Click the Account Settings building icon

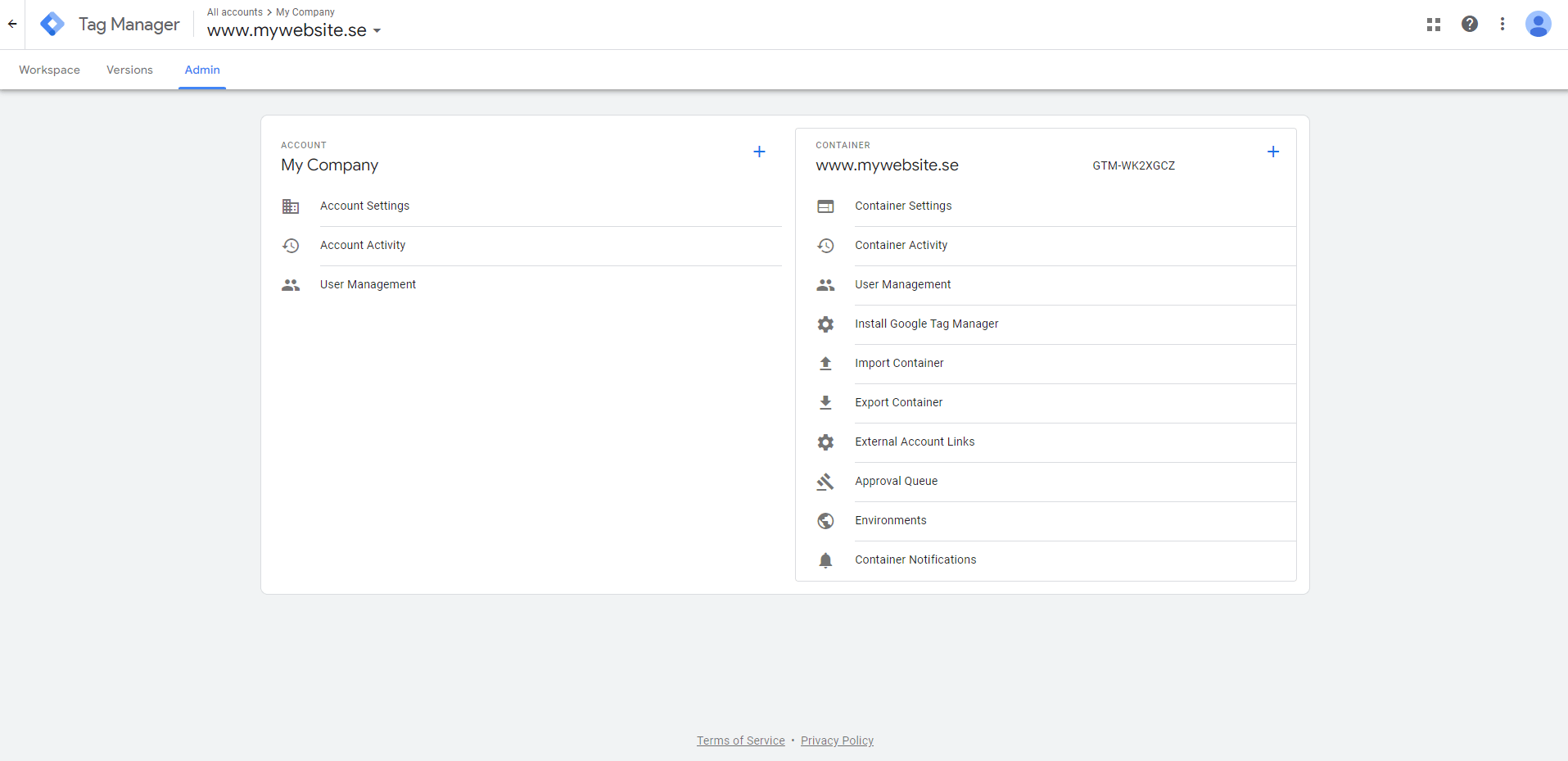pyautogui.click(x=291, y=206)
